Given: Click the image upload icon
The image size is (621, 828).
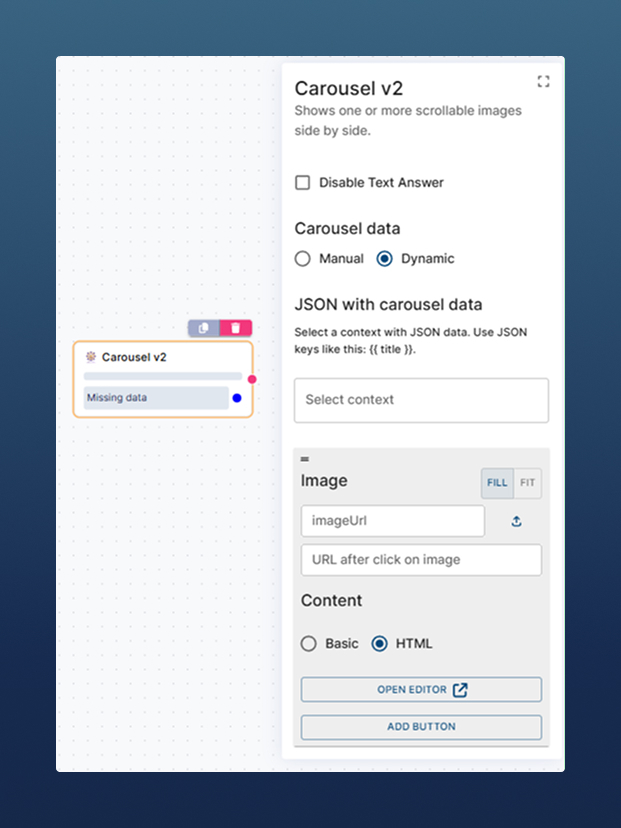Looking at the screenshot, I should click(x=516, y=521).
